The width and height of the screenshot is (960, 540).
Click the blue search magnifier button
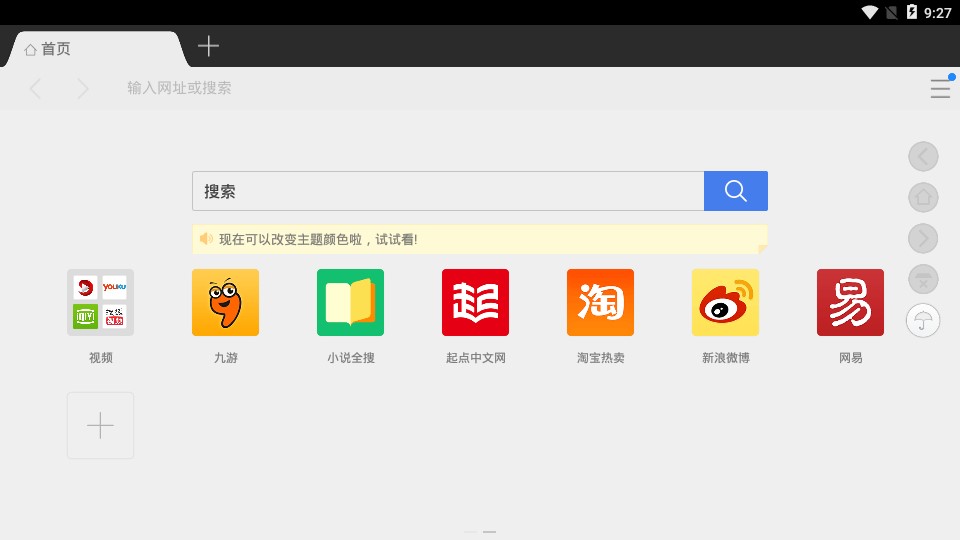click(735, 191)
